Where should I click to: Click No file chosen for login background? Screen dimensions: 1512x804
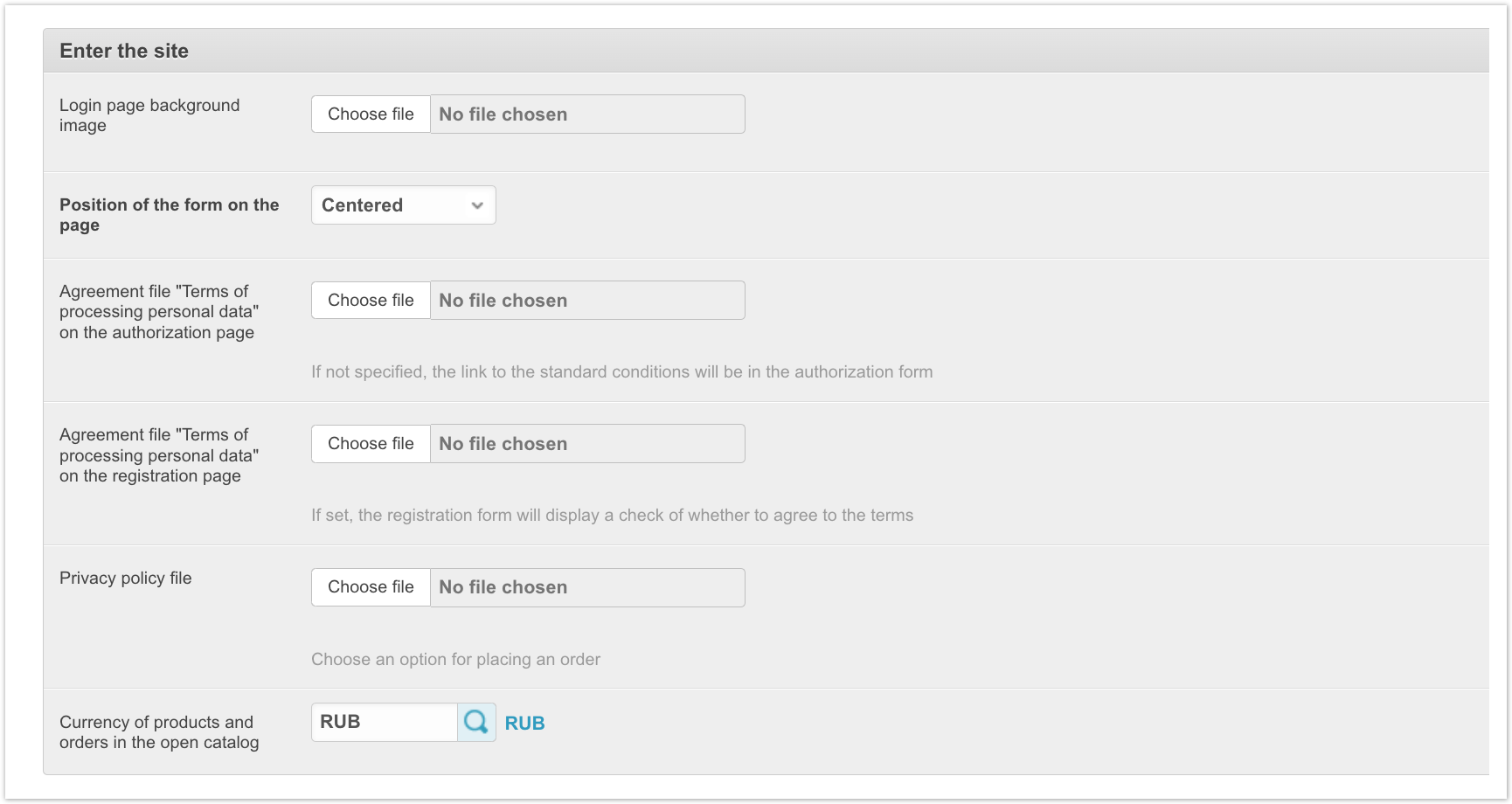click(587, 114)
